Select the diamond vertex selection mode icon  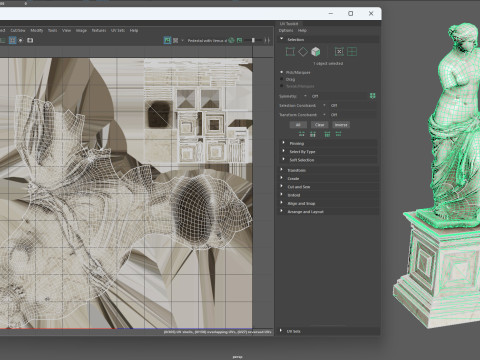click(303, 52)
